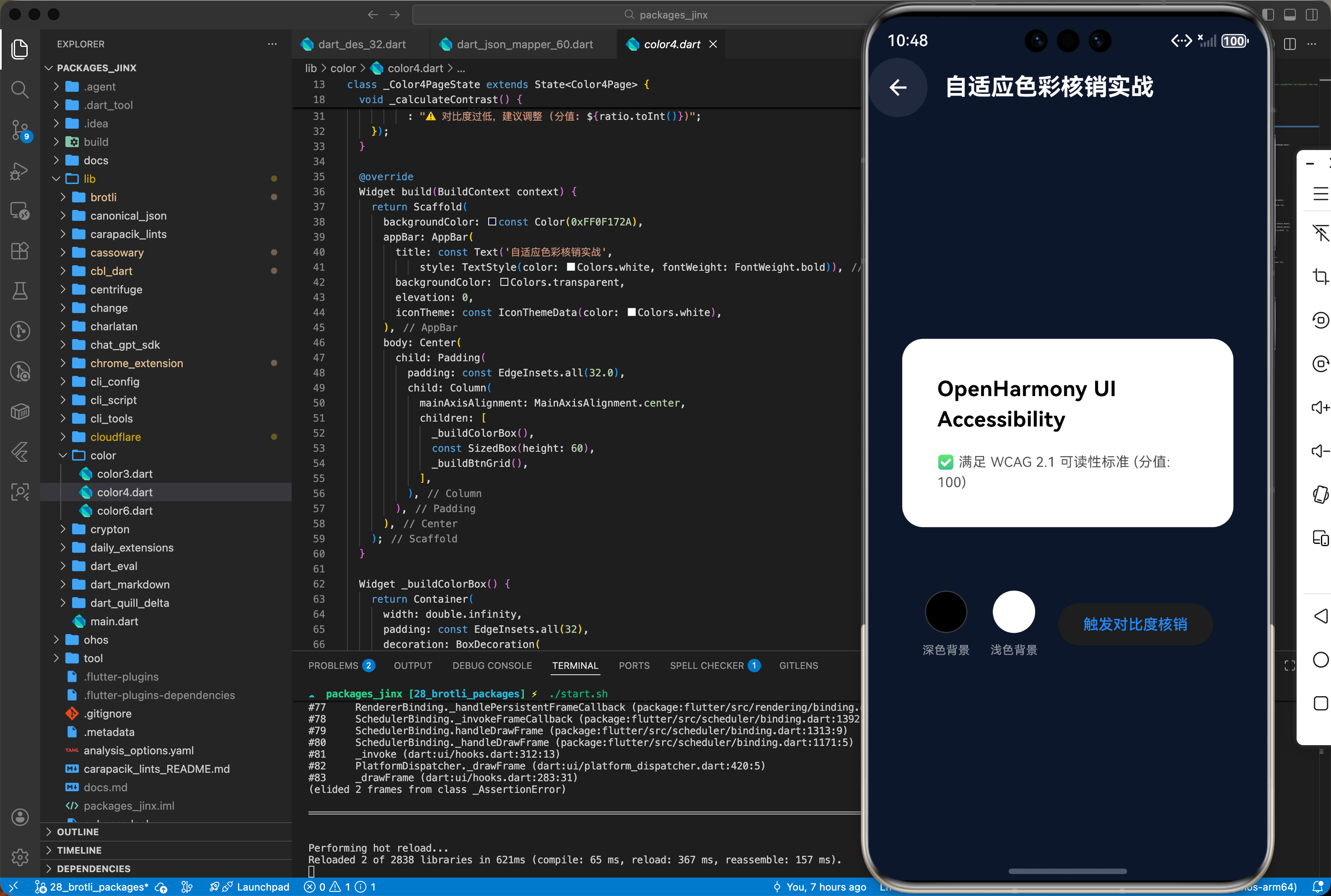Open Accounts menu in activity bar
The image size is (1331, 896).
click(x=20, y=817)
